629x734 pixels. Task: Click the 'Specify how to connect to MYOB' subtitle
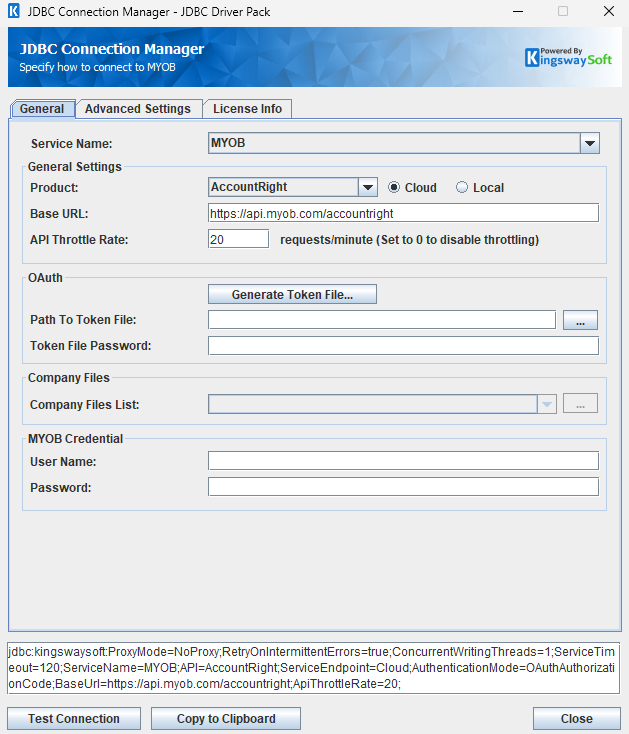click(97, 67)
